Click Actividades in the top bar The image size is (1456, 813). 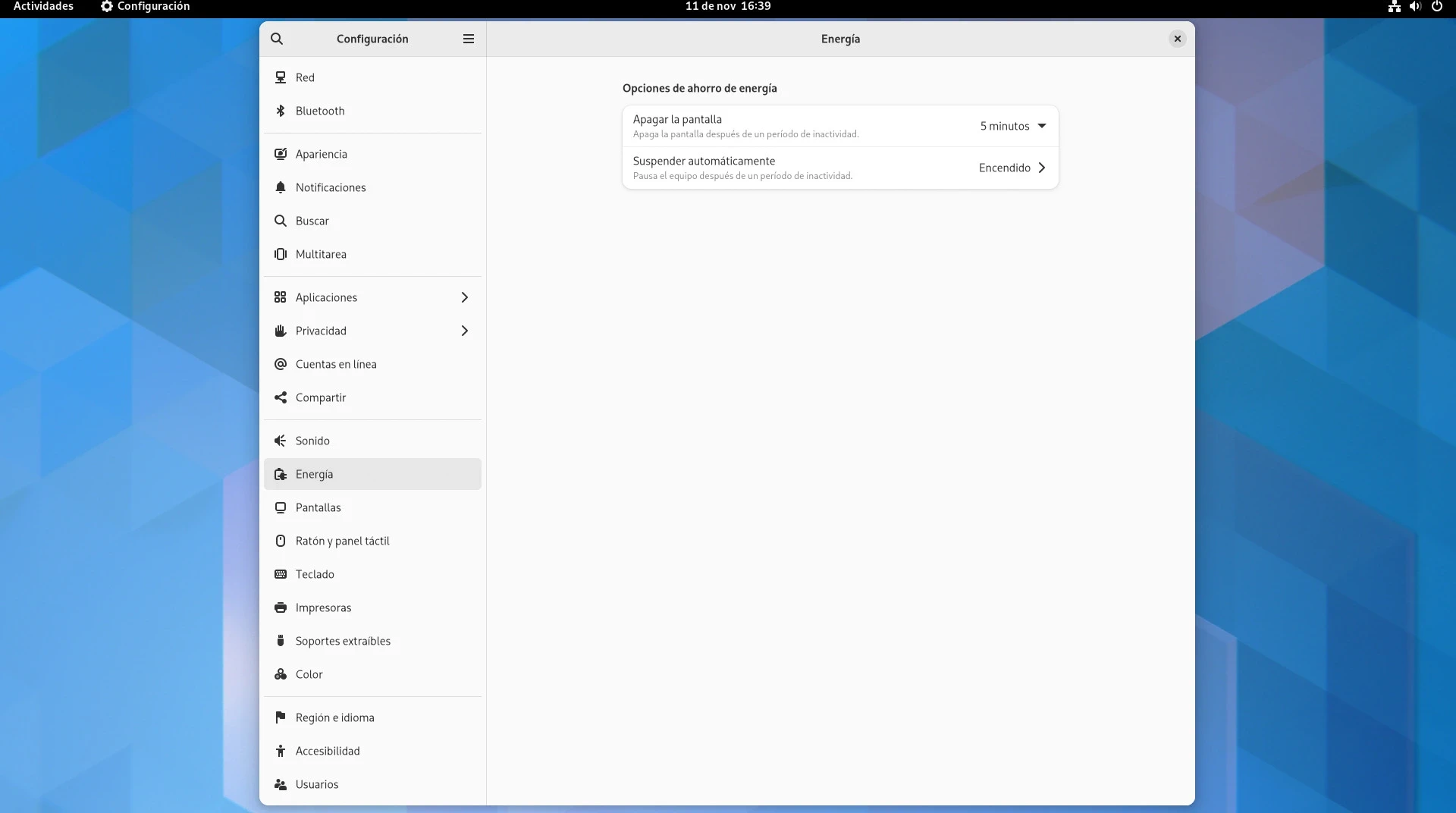click(43, 6)
